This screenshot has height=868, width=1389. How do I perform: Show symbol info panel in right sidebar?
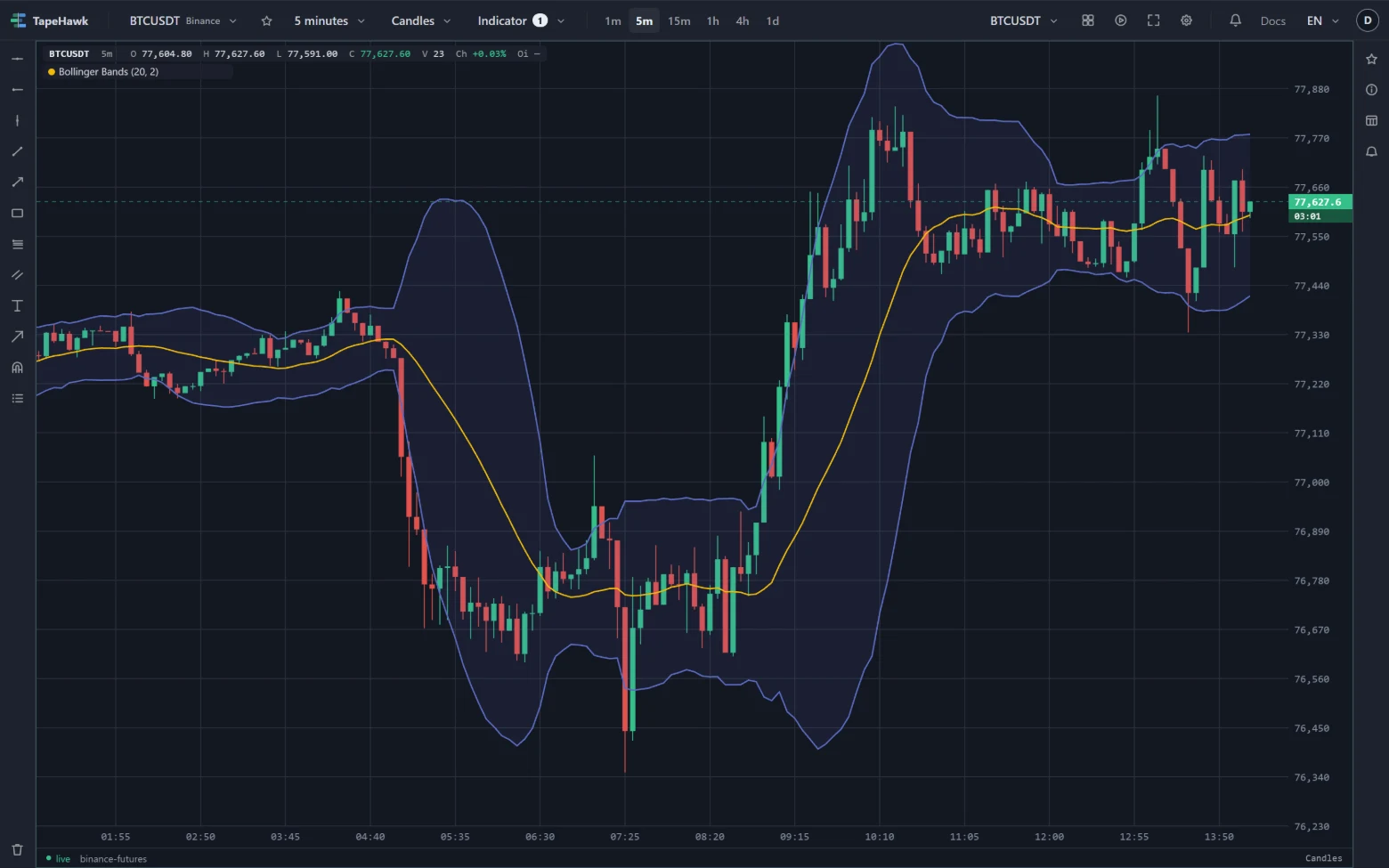[1371, 90]
